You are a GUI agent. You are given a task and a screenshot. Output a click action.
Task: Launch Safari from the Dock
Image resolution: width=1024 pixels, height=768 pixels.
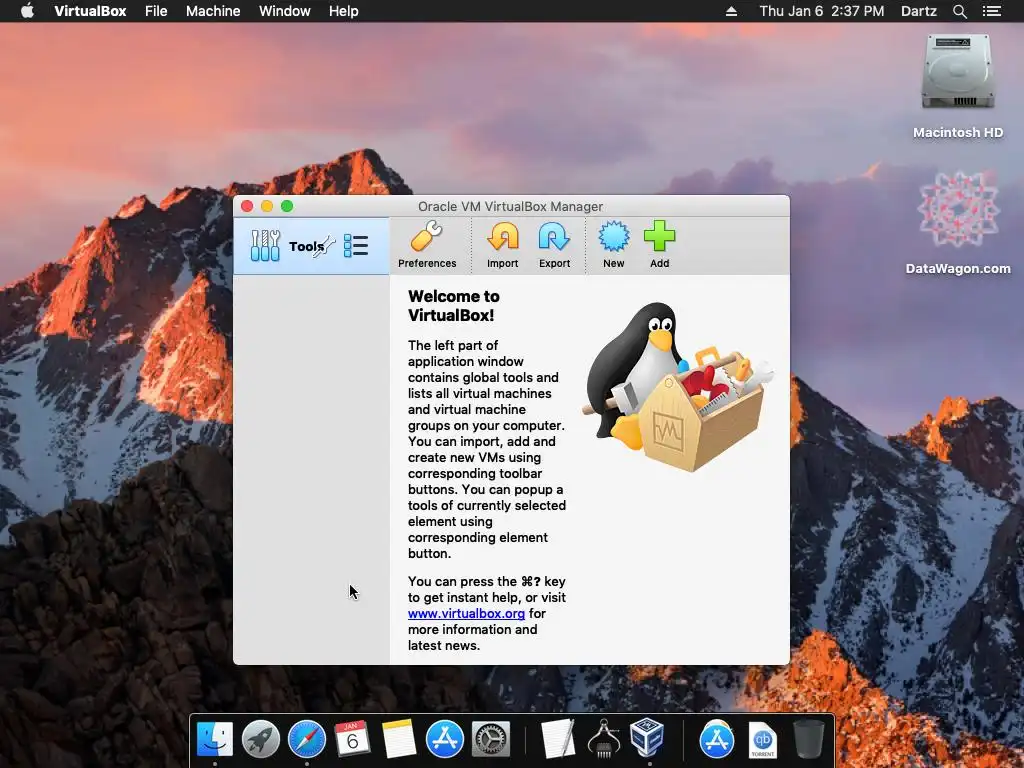[306, 740]
